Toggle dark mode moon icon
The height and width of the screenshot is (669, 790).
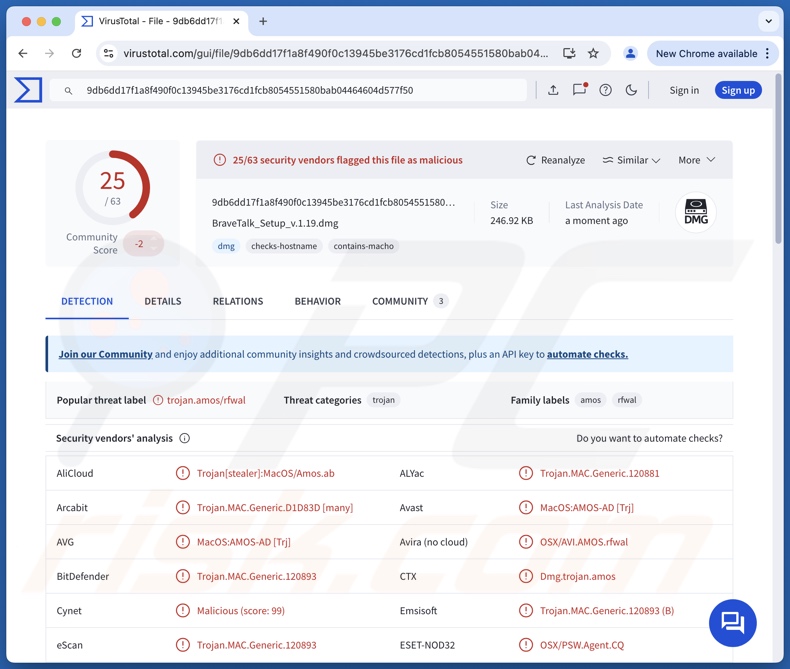coord(631,90)
